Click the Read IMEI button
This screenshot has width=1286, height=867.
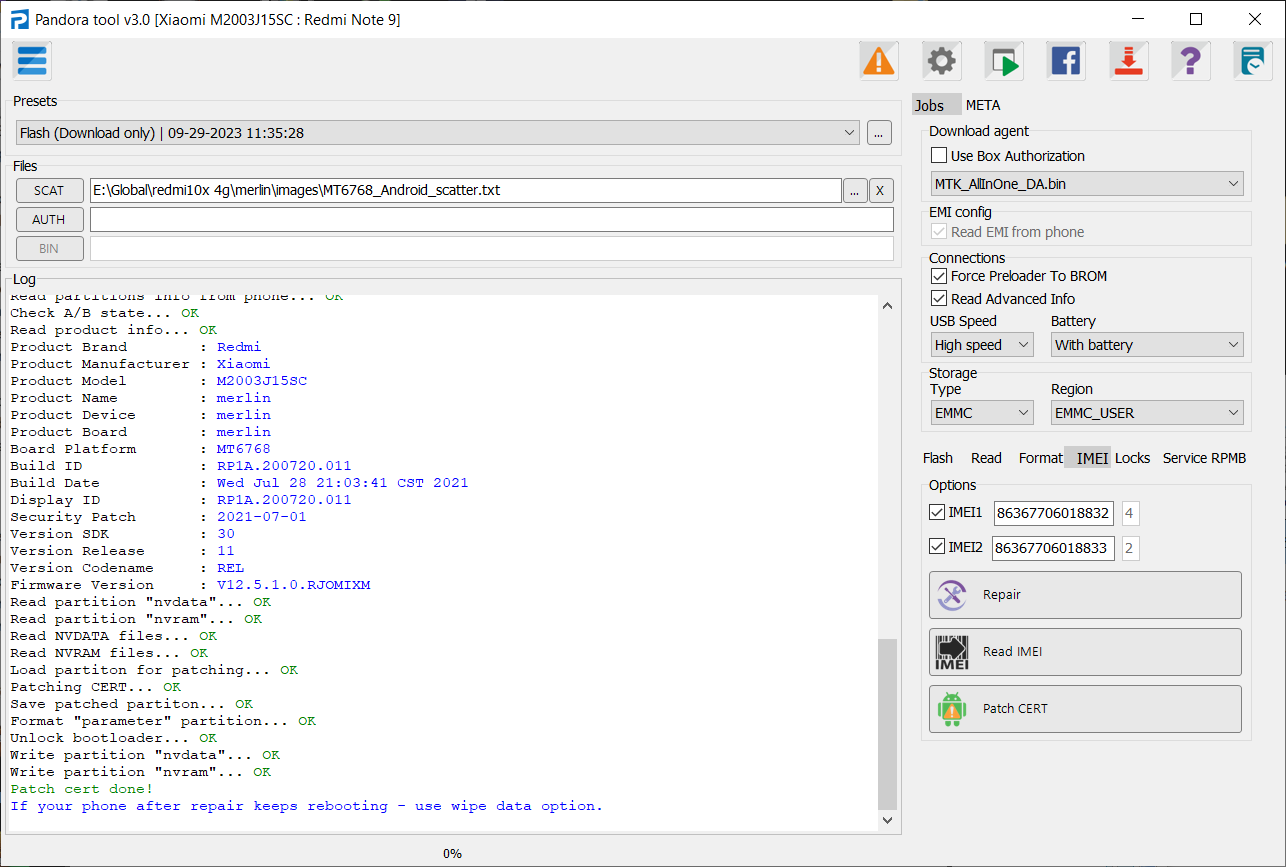pos(1085,652)
